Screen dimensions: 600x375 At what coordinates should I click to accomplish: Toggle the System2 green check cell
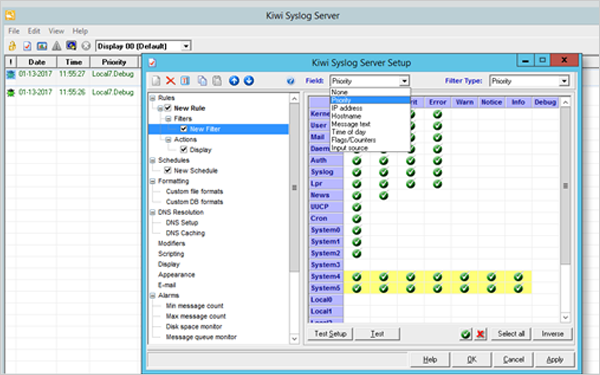[357, 253]
